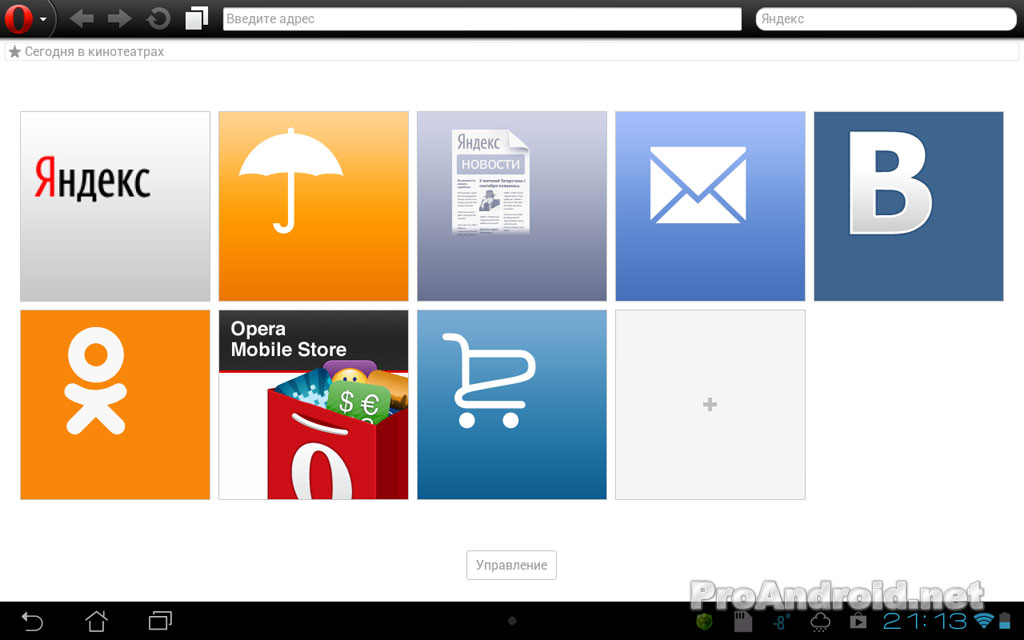This screenshot has width=1024, height=640.
Task: Click the Управление button
Action: (511, 565)
